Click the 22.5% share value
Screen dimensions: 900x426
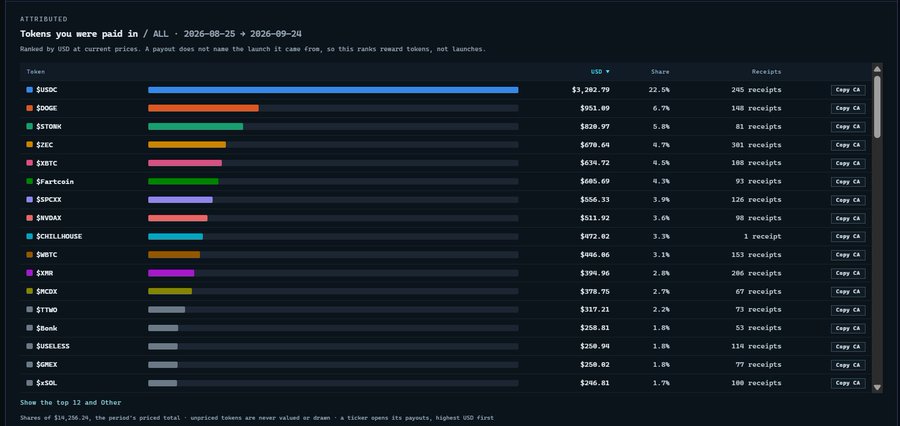[x=659, y=90]
